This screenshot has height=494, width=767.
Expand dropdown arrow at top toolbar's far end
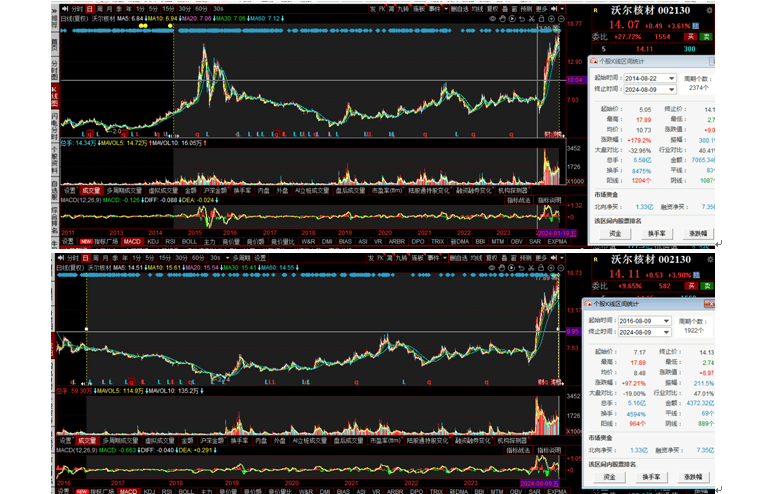[562, 9]
